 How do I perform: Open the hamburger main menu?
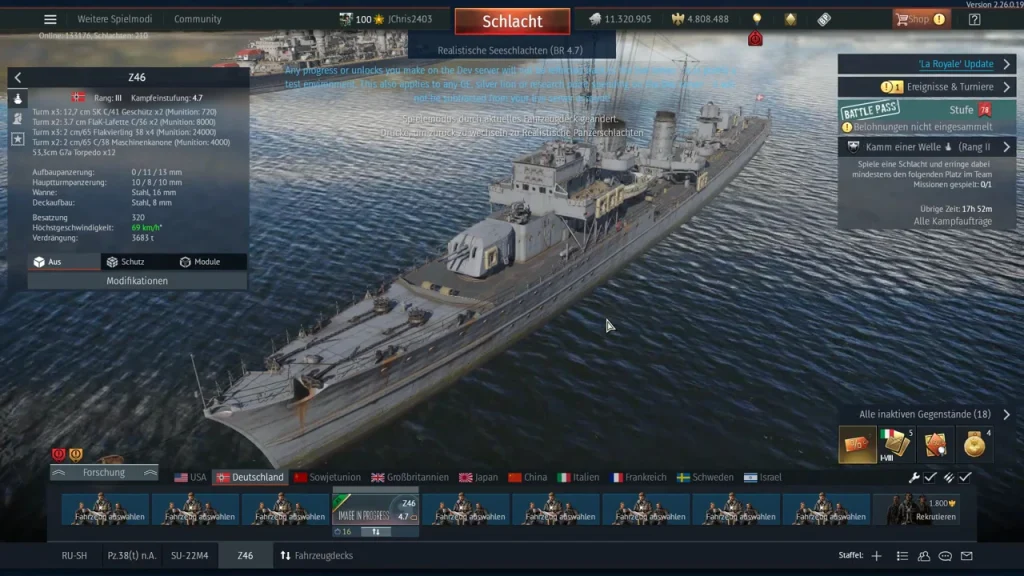(x=50, y=19)
